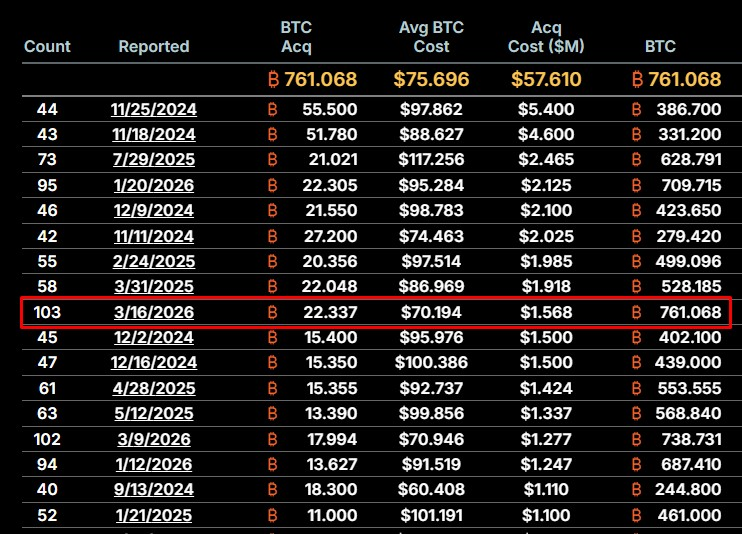This screenshot has height=534, width=742.
Task: Click the Bitcoin icon next to 709.715 BTC
Action: (638, 185)
